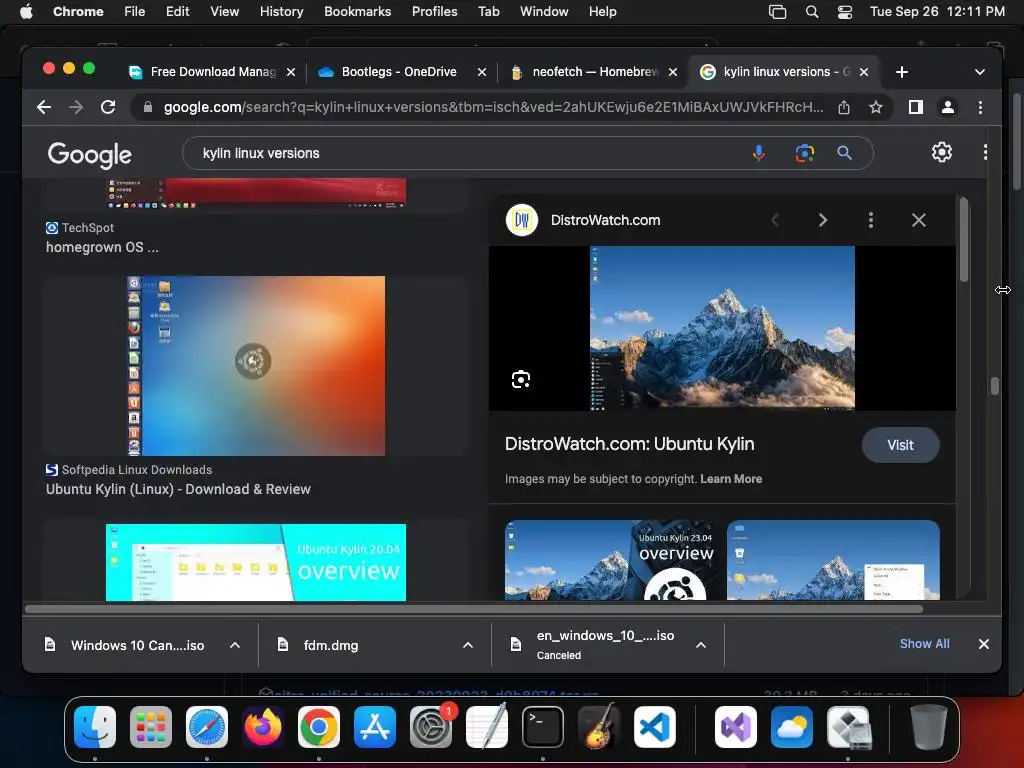Open Softpedia Ubuntu Kylin desktop thumbnail
The image size is (1024, 768).
pyautogui.click(x=256, y=366)
